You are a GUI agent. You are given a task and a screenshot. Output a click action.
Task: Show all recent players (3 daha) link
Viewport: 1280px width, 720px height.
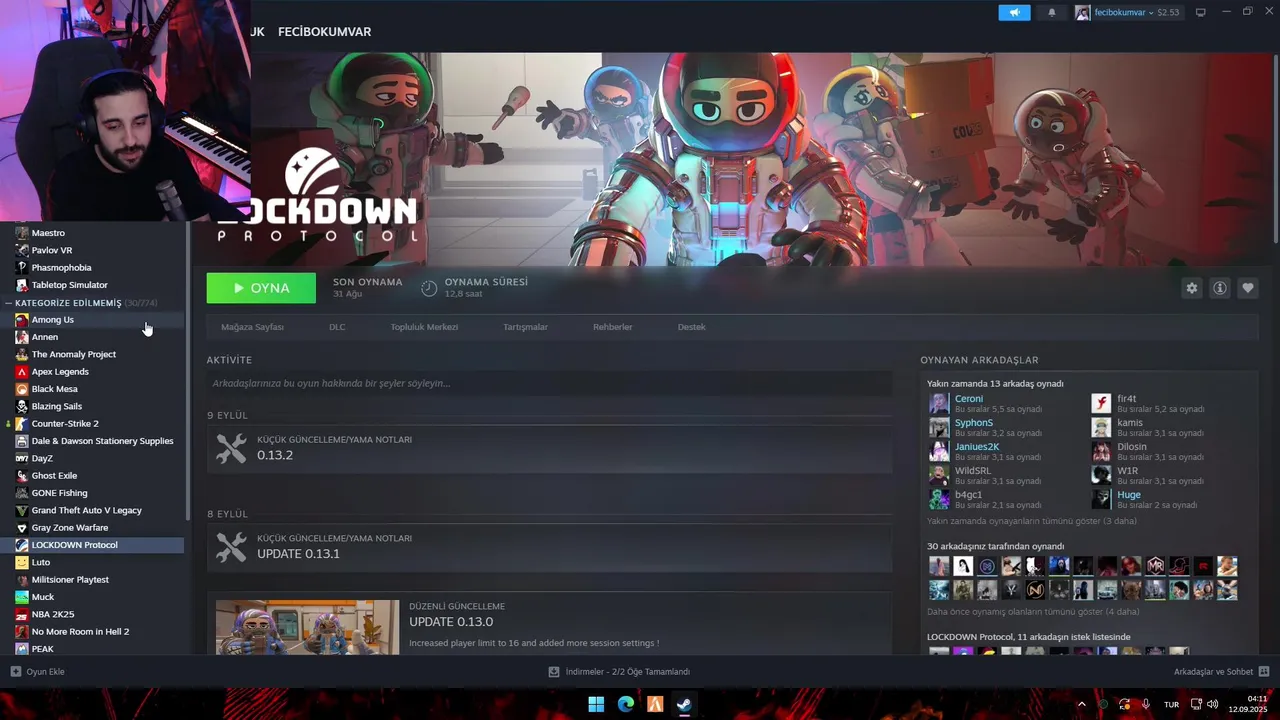pyautogui.click(x=1032, y=521)
